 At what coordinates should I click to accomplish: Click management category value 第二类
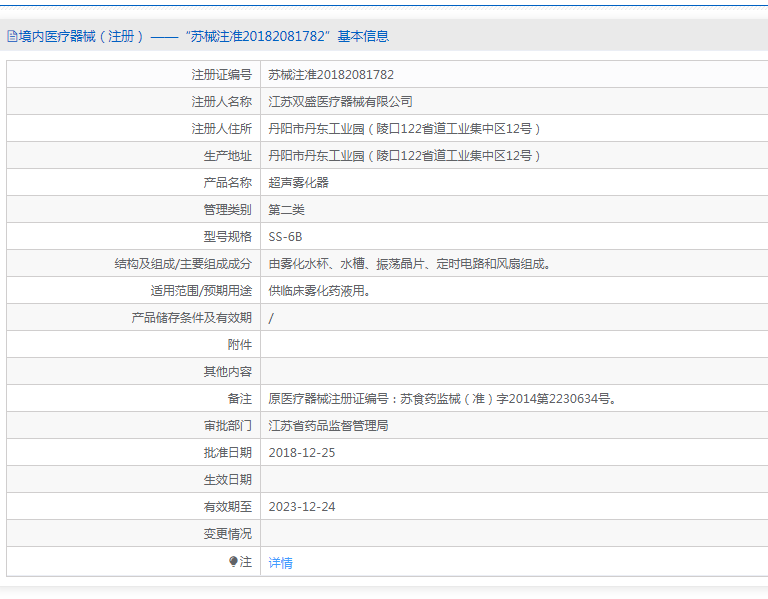[286, 210]
